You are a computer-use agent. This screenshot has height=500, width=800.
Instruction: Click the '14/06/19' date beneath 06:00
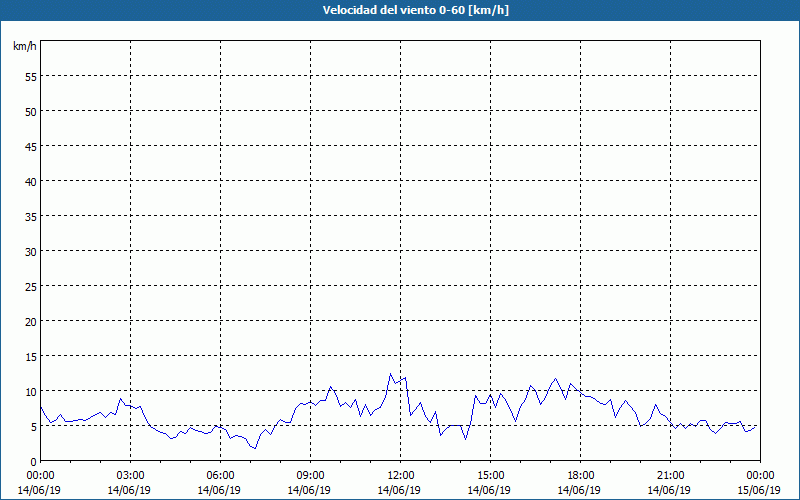(x=219, y=490)
